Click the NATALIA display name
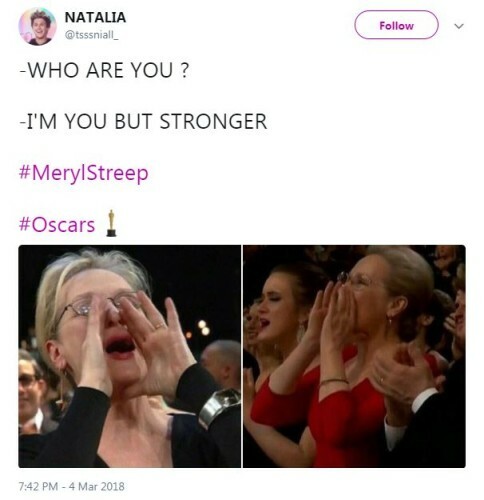 click(x=95, y=17)
